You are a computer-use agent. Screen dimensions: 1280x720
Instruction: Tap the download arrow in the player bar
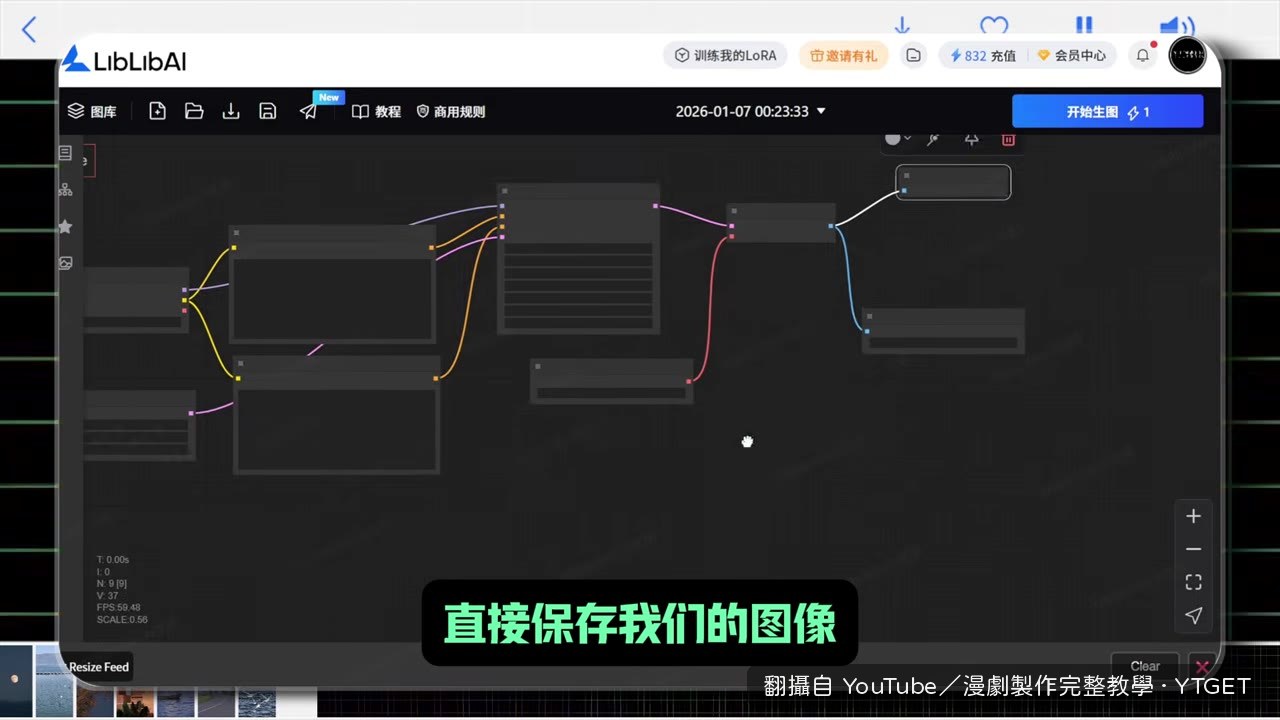point(901,25)
